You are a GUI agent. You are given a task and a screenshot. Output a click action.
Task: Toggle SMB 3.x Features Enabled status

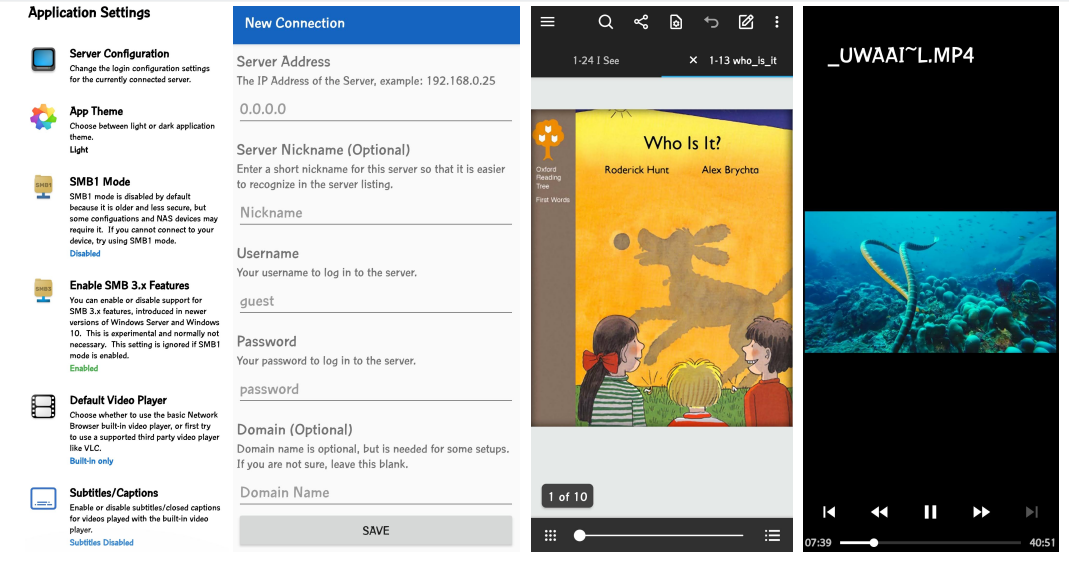pos(84,368)
